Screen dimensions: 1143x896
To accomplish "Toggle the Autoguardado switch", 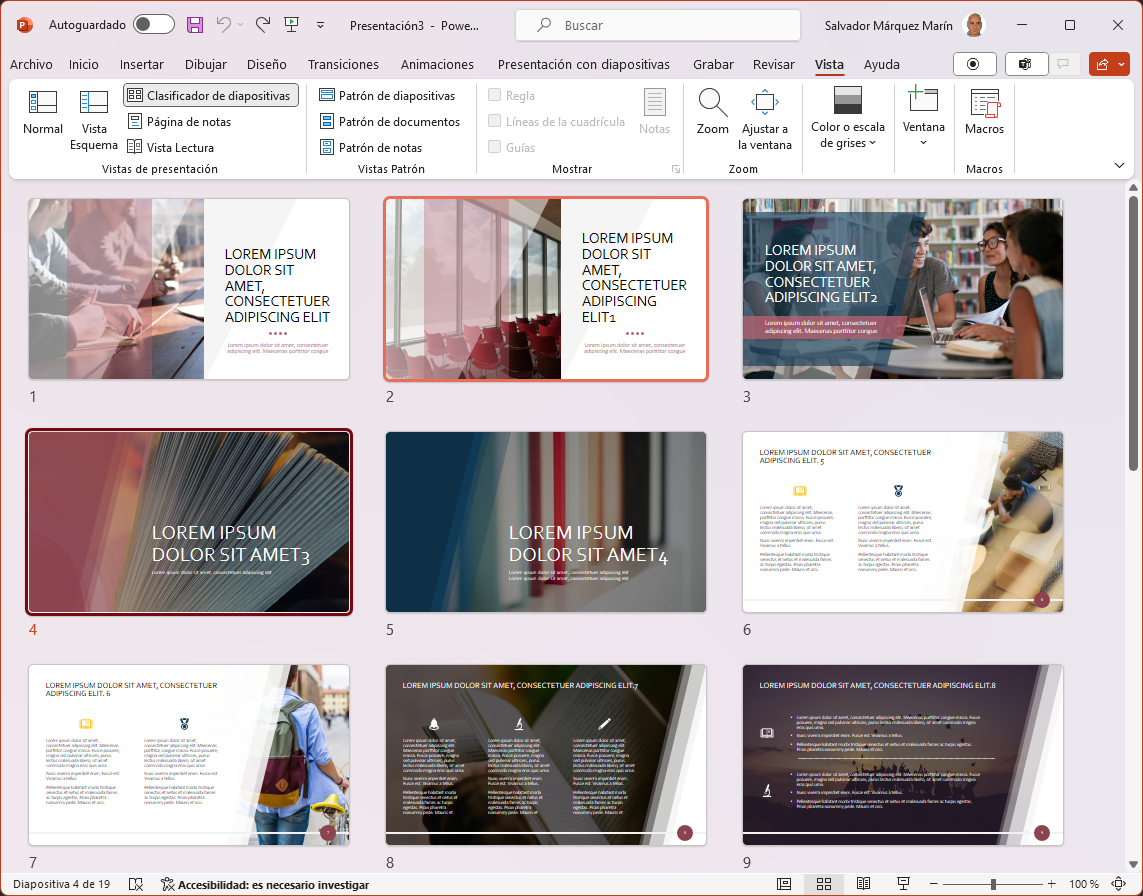I will [154, 25].
